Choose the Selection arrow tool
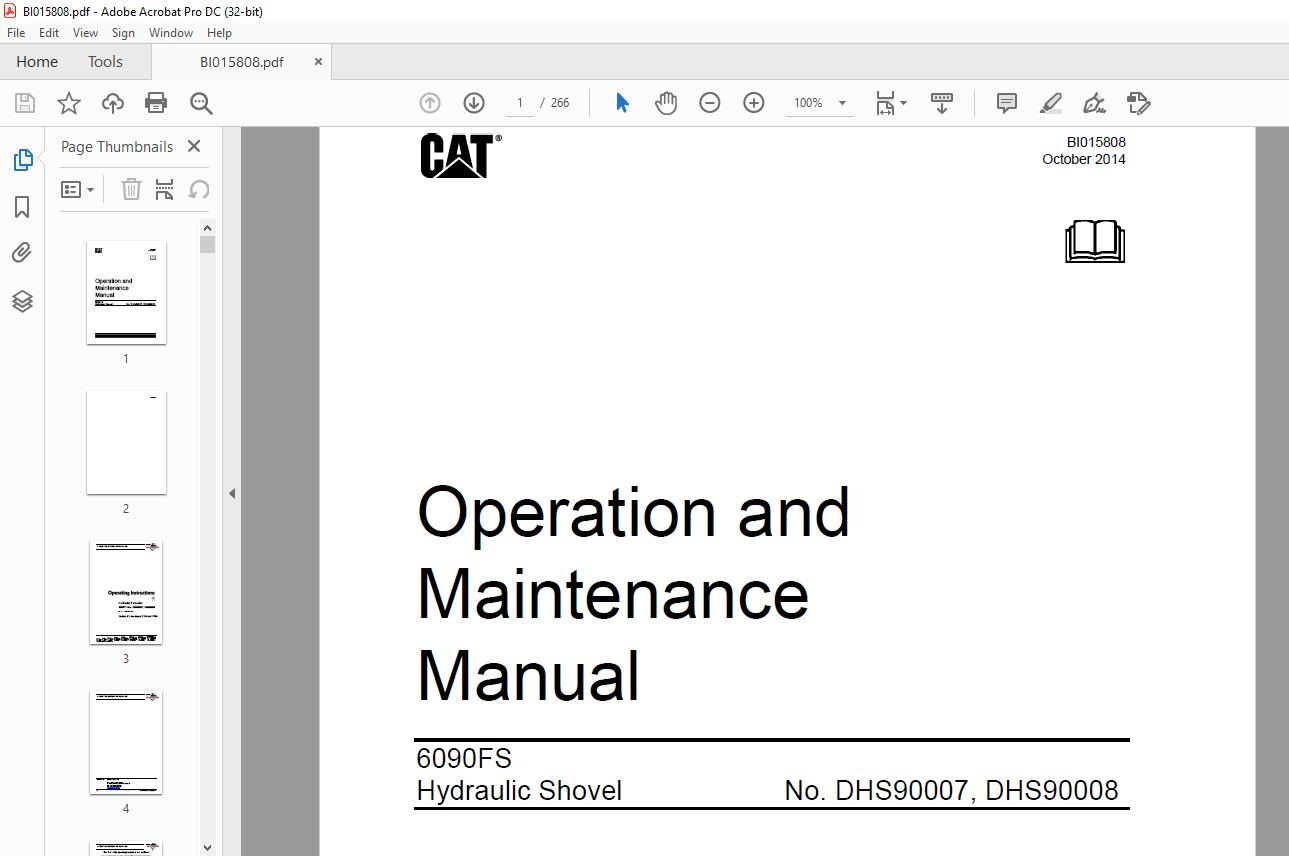Image resolution: width=1289 pixels, height=856 pixels. (622, 103)
